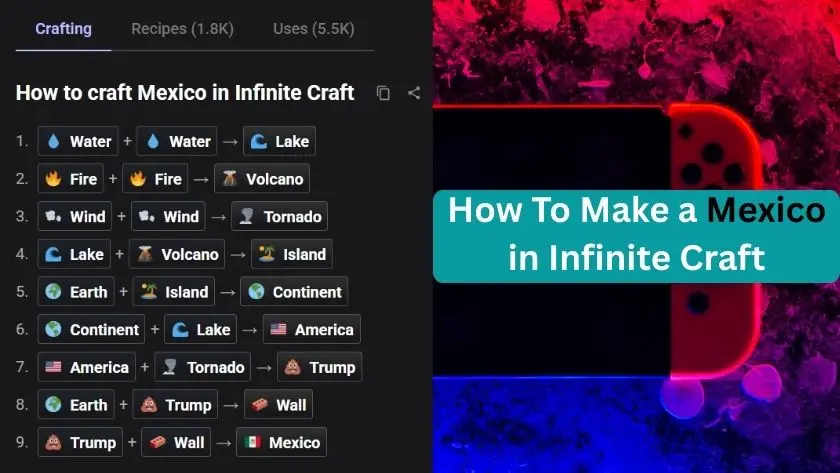Open the Trump result in step 7

(x=320, y=367)
